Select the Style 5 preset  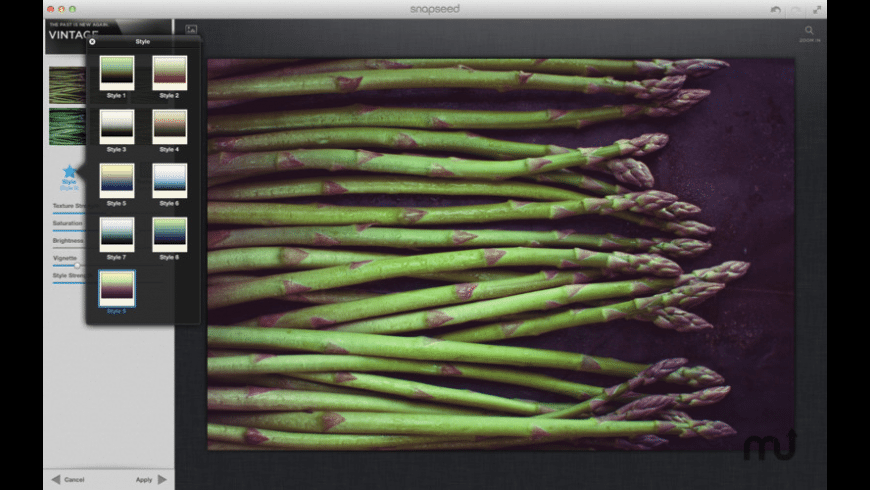(117, 180)
